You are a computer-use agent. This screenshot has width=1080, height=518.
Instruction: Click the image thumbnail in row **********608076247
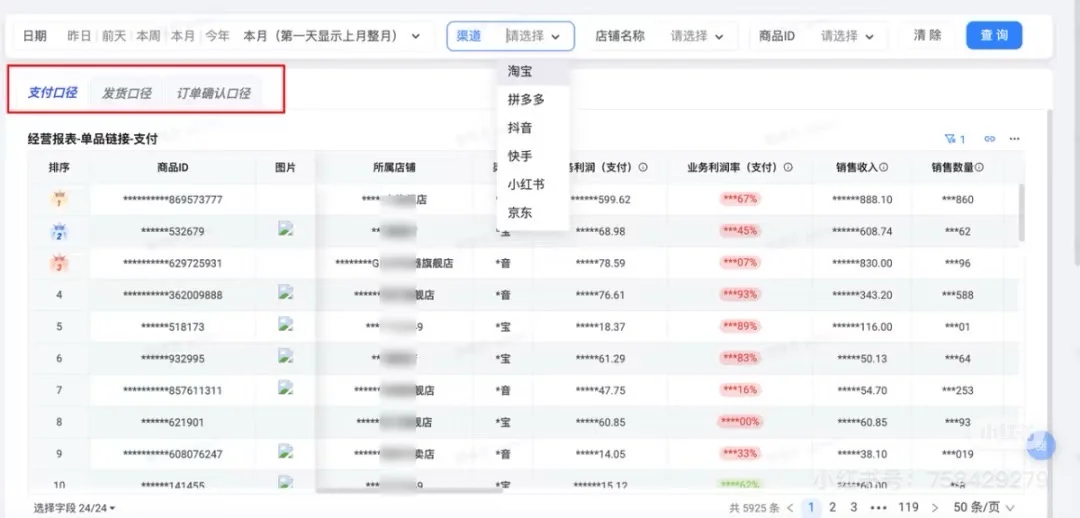286,451
